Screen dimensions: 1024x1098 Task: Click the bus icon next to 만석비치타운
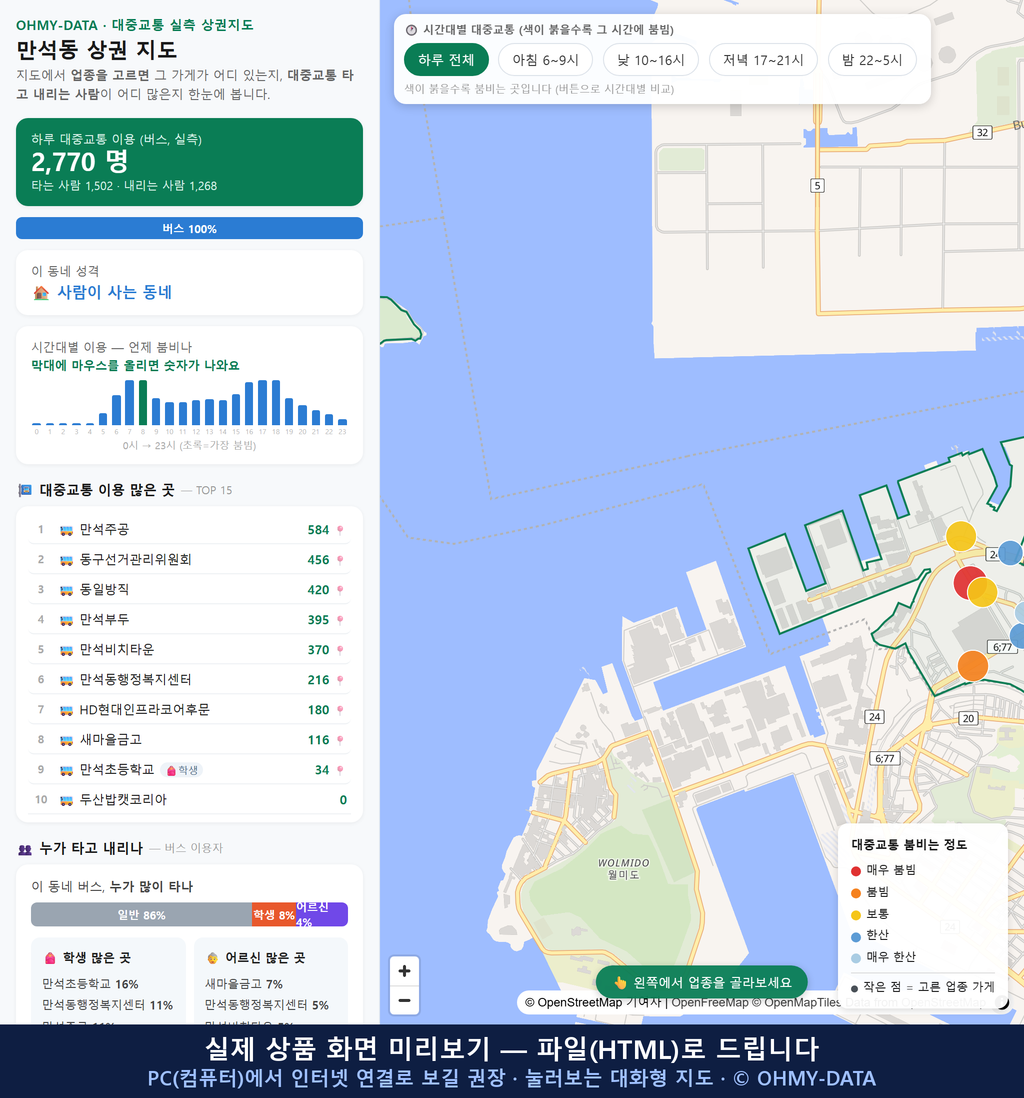pos(67,650)
